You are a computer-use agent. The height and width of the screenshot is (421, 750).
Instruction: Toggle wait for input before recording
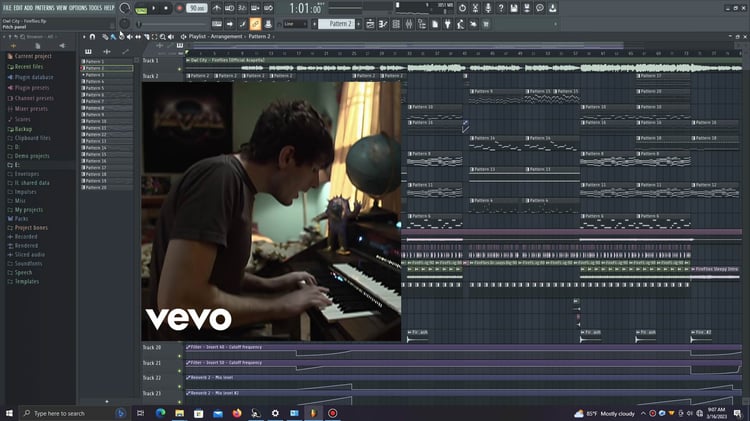pyautogui.click(x=230, y=8)
